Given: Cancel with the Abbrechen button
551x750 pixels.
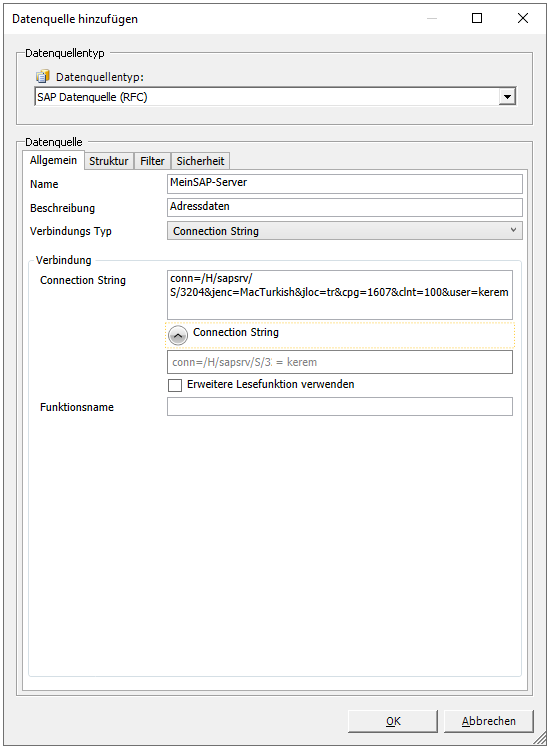Looking at the screenshot, I should pyautogui.click(x=488, y=721).
